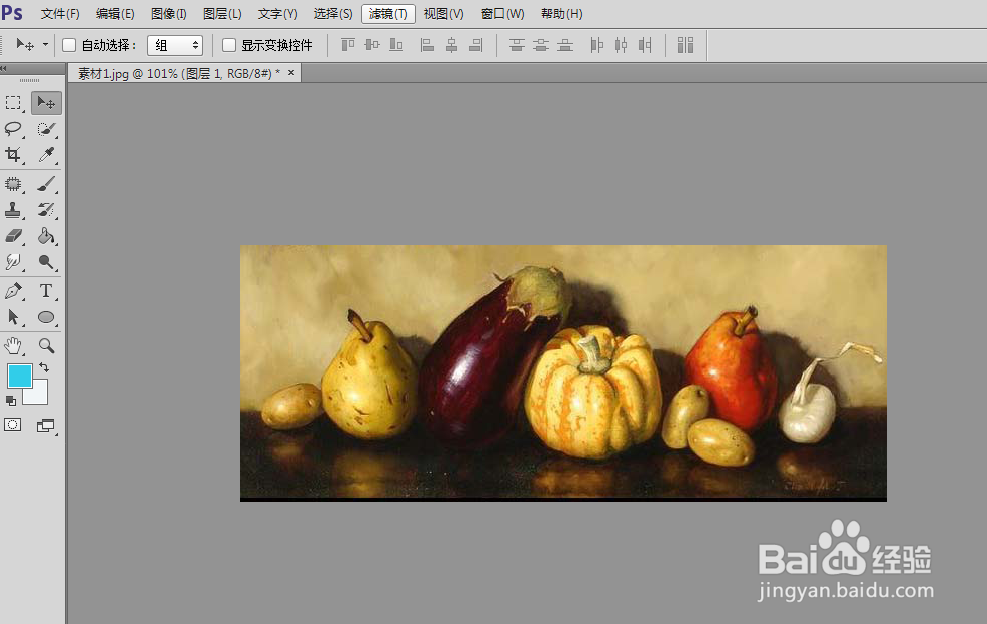Change screen mode

pos(45,426)
